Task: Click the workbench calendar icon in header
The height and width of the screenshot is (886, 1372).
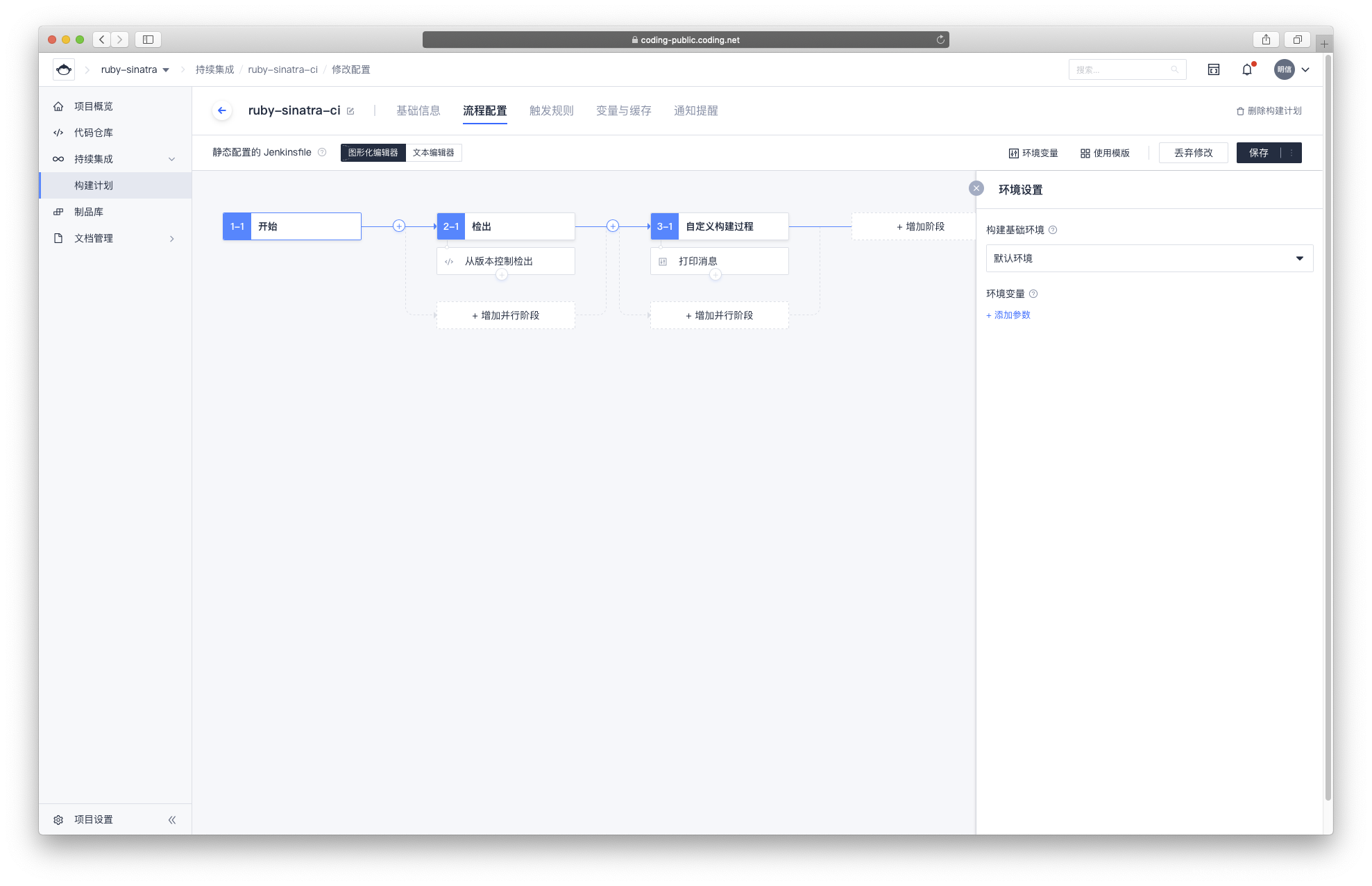Action: coord(1214,69)
